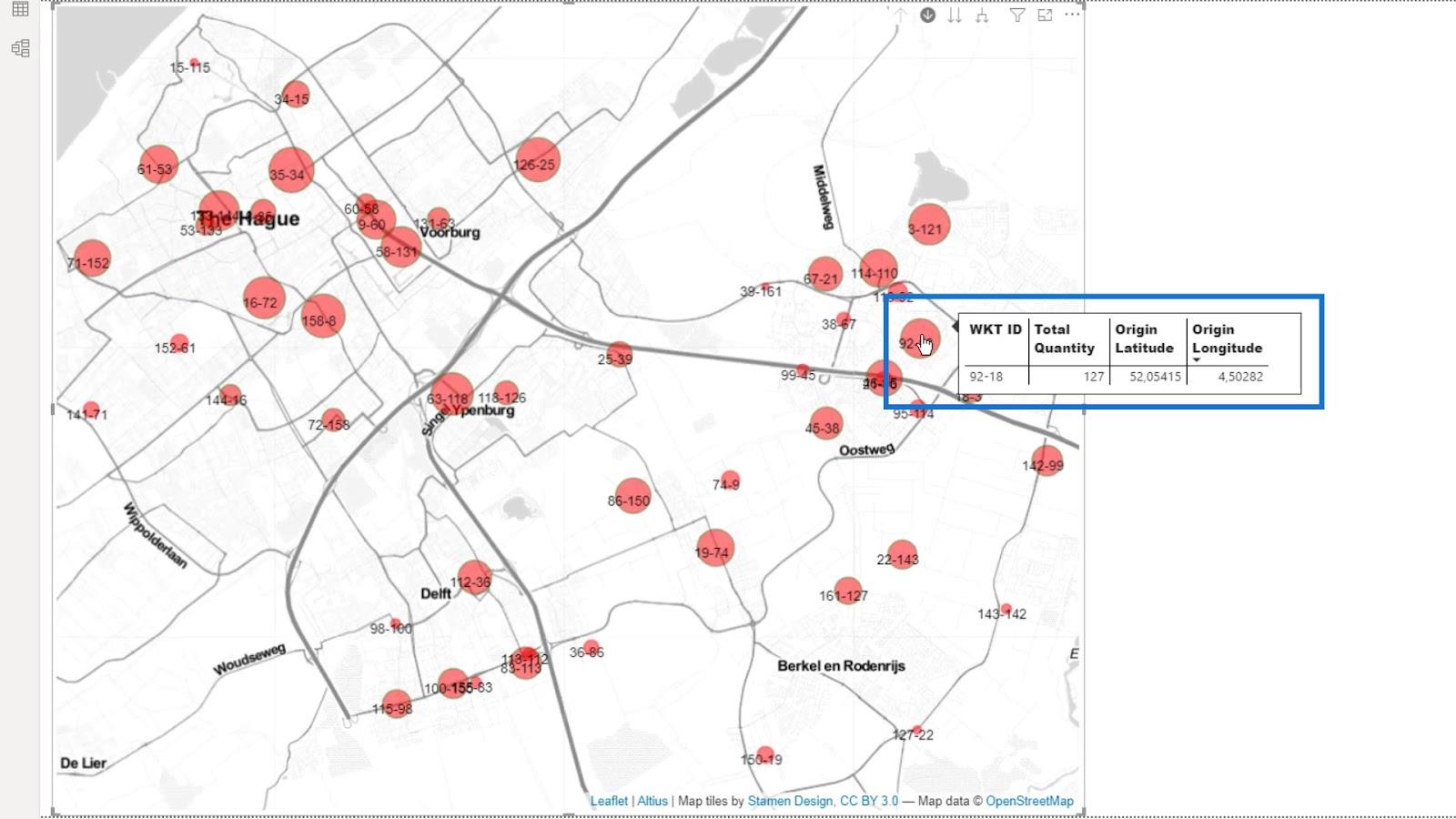Select map bubble 114-110

(878, 269)
